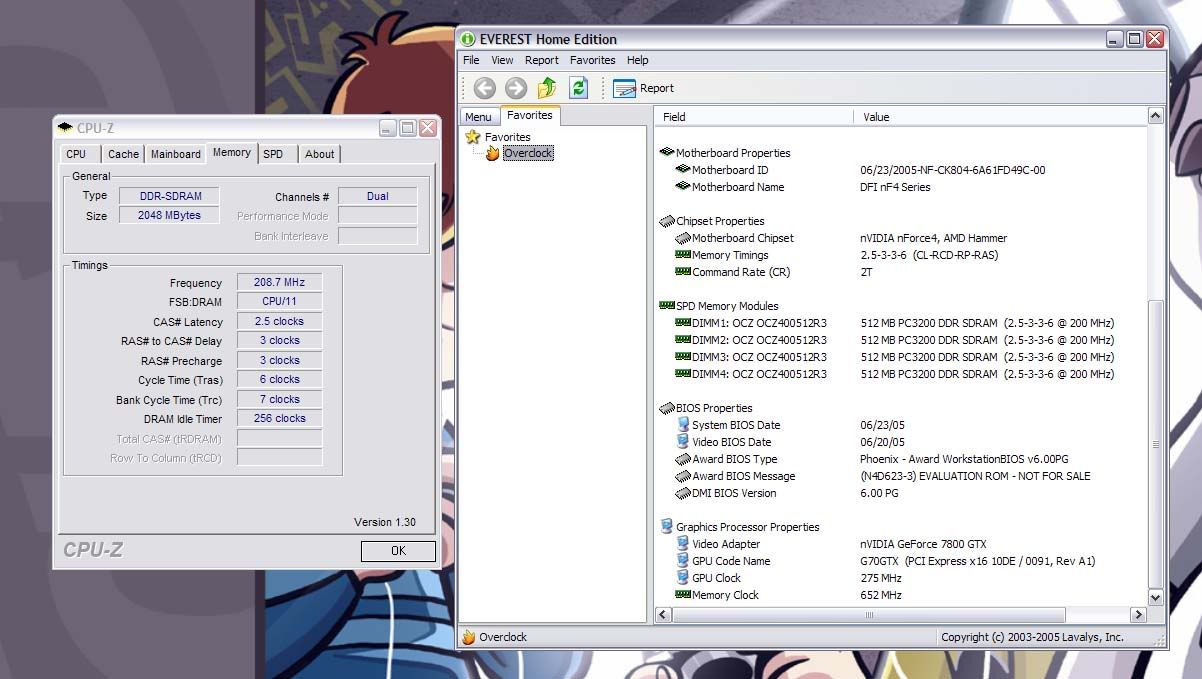Open the CPU tab in CPU-Z
Screen dimensions: 1202x679
tap(76, 154)
